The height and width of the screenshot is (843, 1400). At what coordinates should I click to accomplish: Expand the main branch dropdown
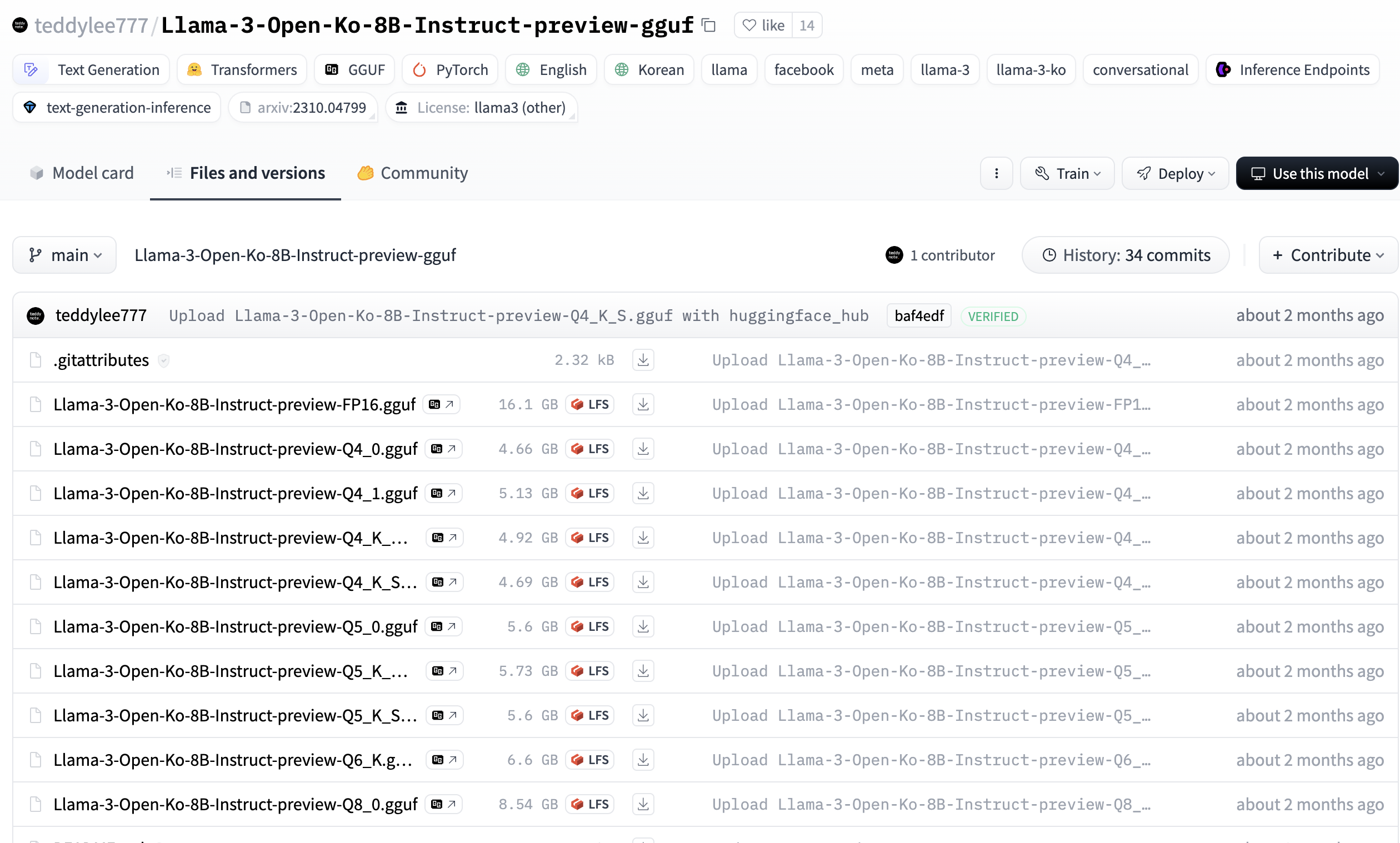pos(65,255)
